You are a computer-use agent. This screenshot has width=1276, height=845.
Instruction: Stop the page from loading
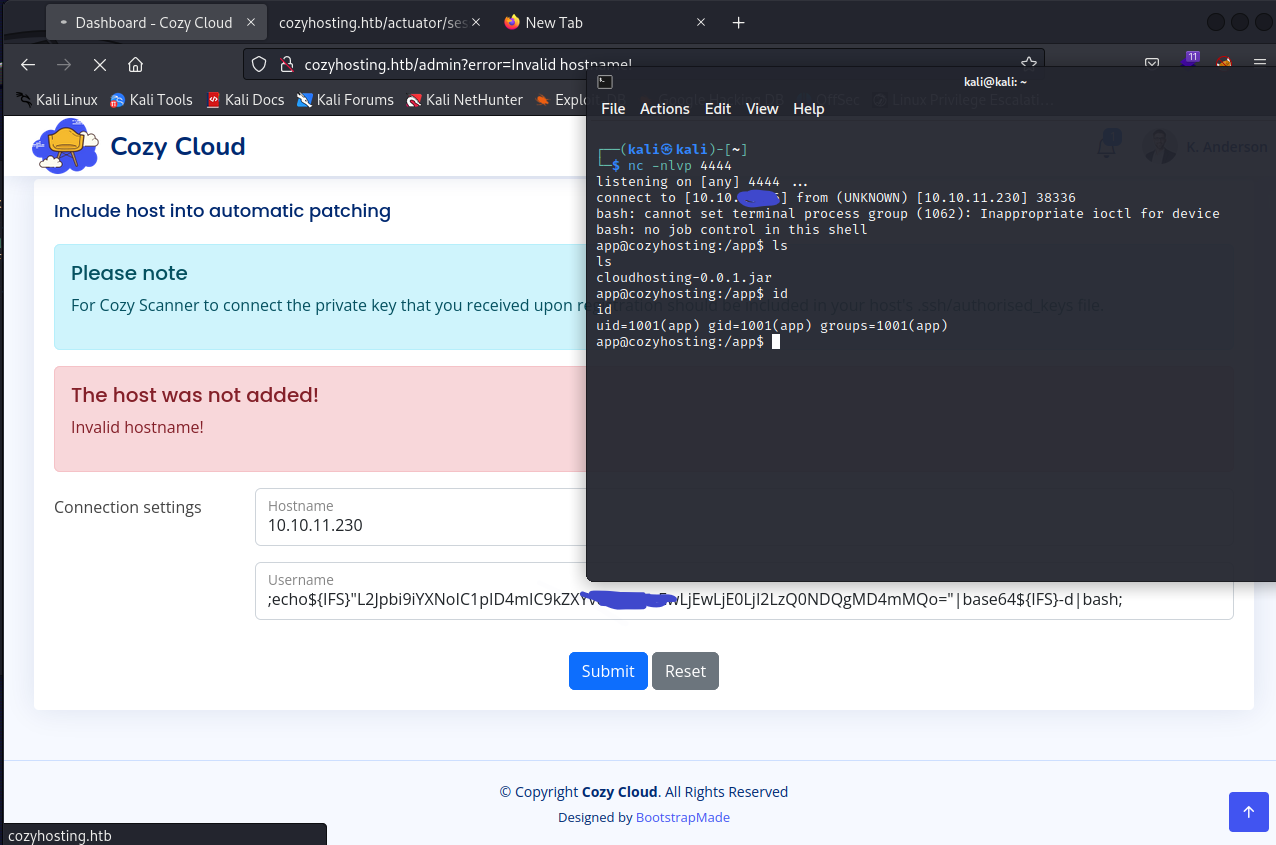tap(99, 64)
